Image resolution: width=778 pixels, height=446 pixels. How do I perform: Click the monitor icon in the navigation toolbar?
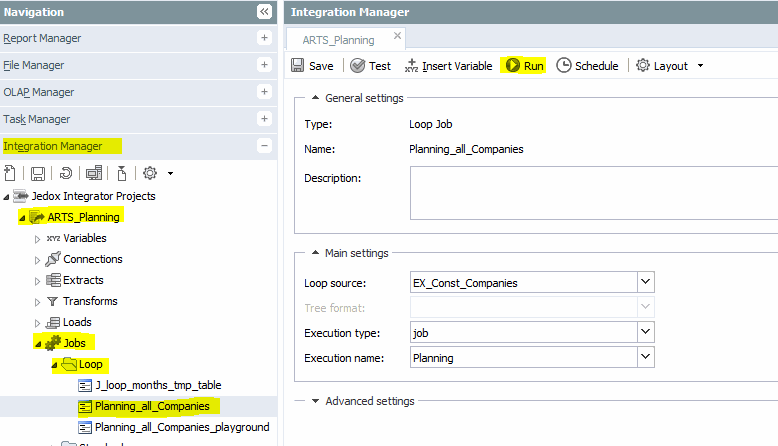(94, 173)
